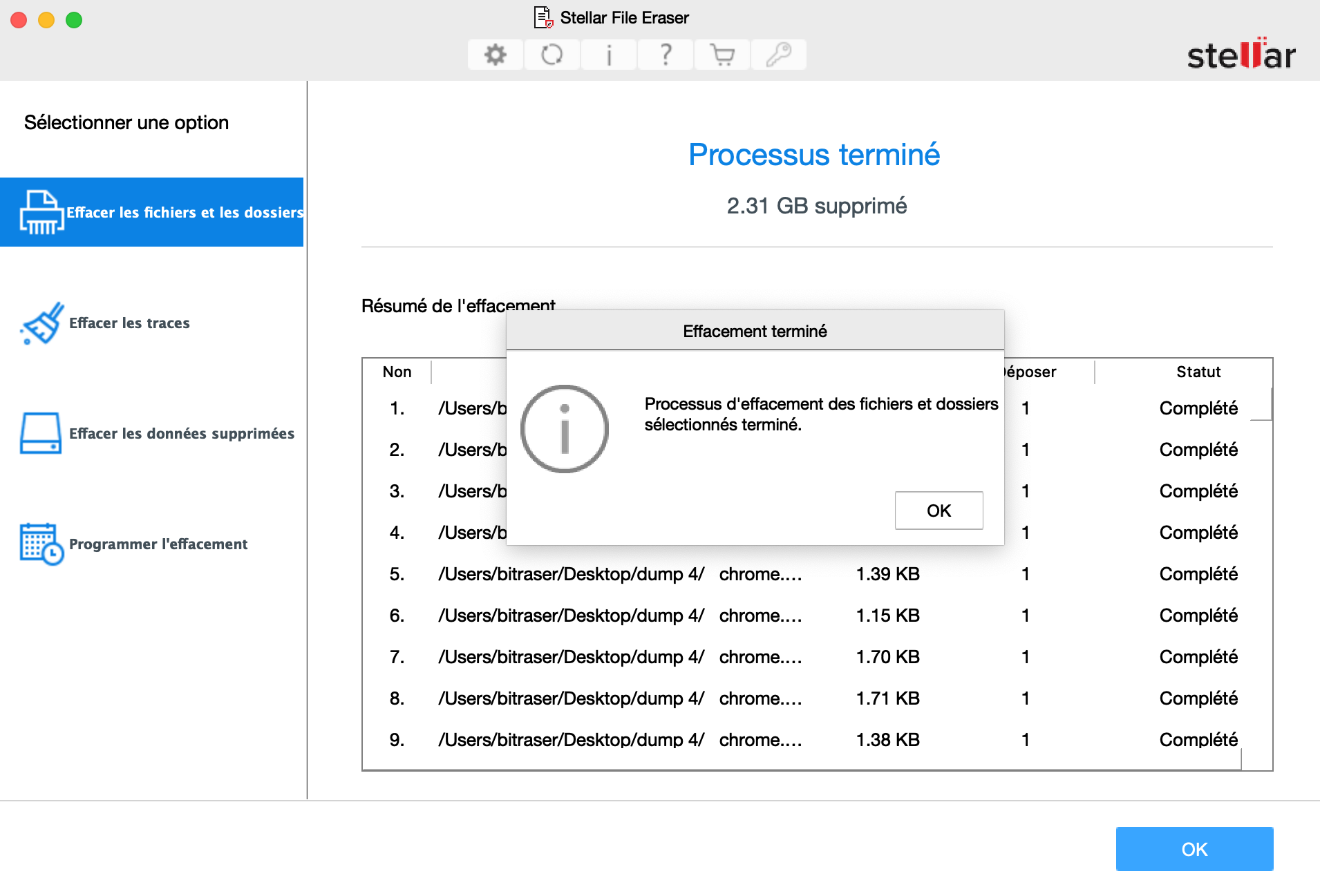Click Complété status in row 1
The height and width of the screenshot is (896, 1320).
[1198, 408]
